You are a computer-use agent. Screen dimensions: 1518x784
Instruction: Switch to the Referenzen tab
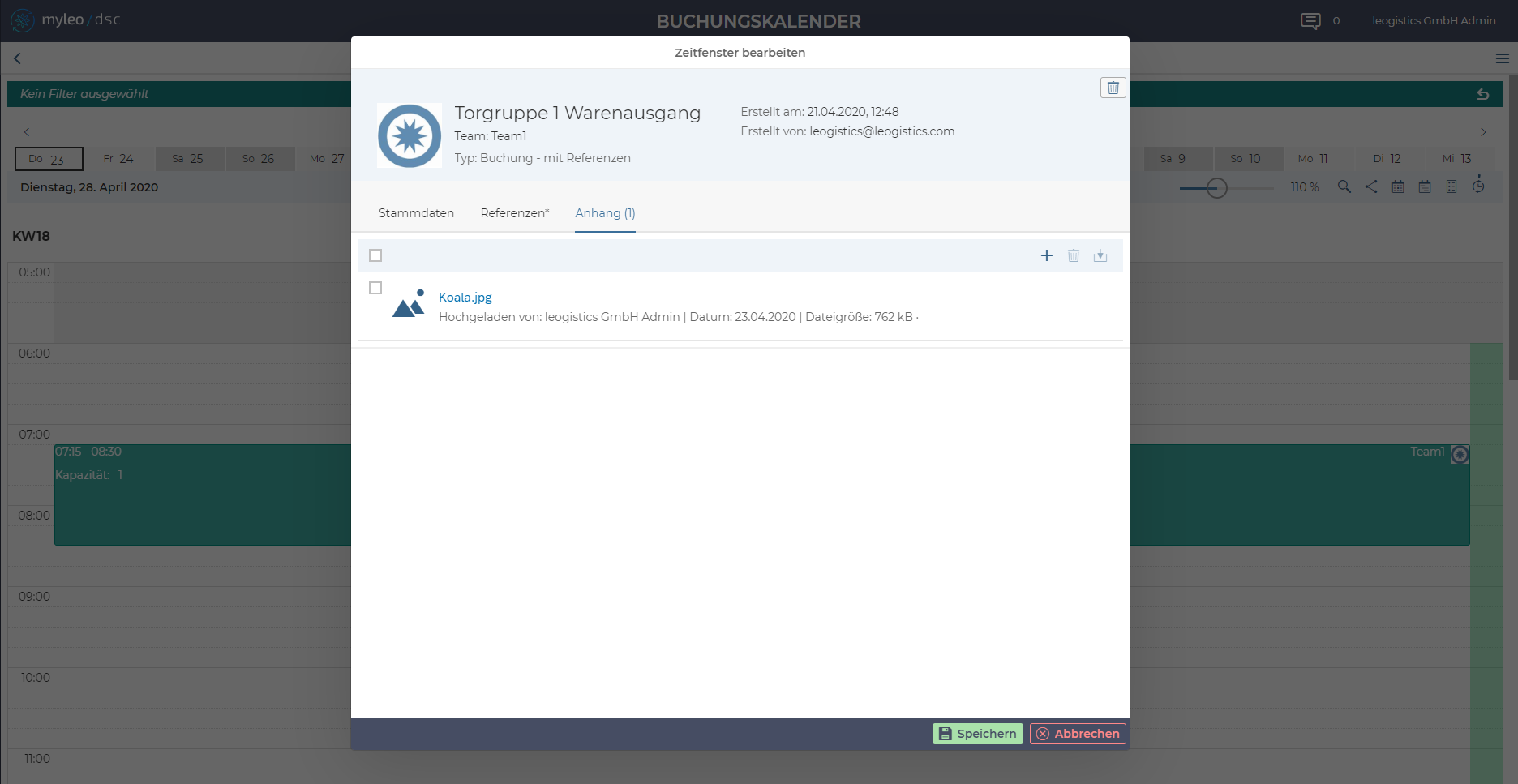click(x=514, y=213)
